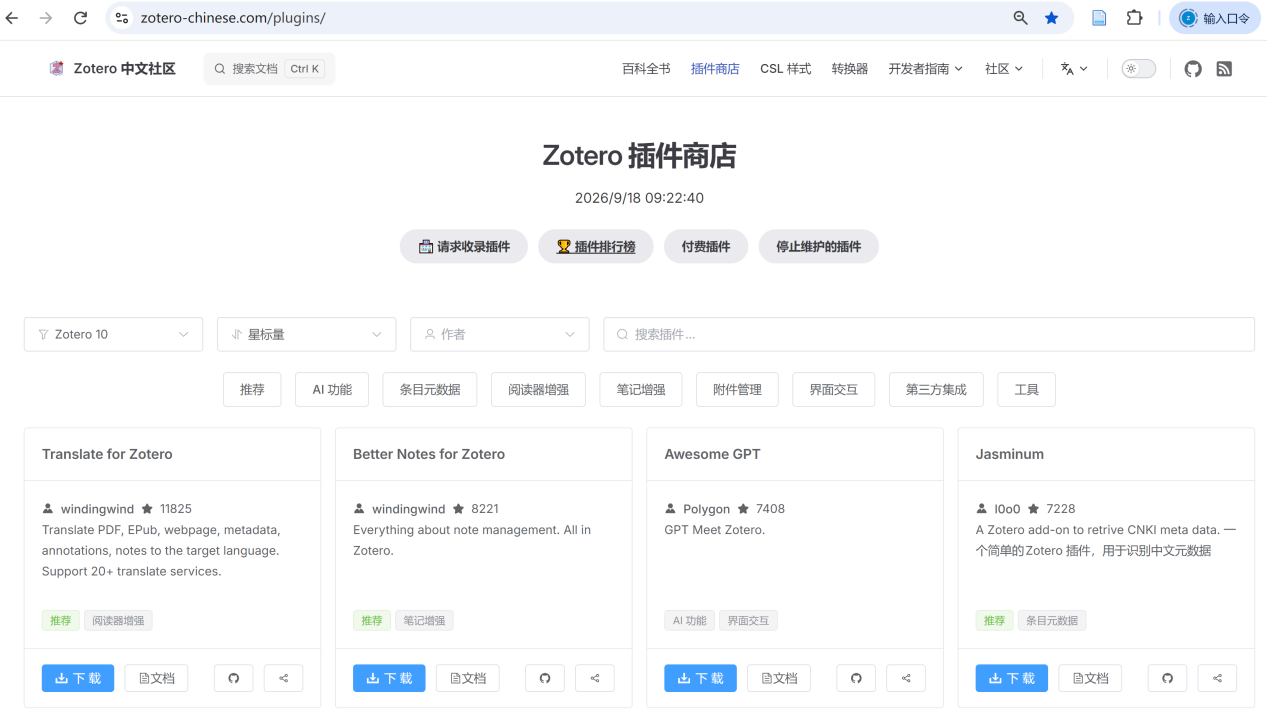Click 阅读器增强 tag on Translate card

coord(118,621)
